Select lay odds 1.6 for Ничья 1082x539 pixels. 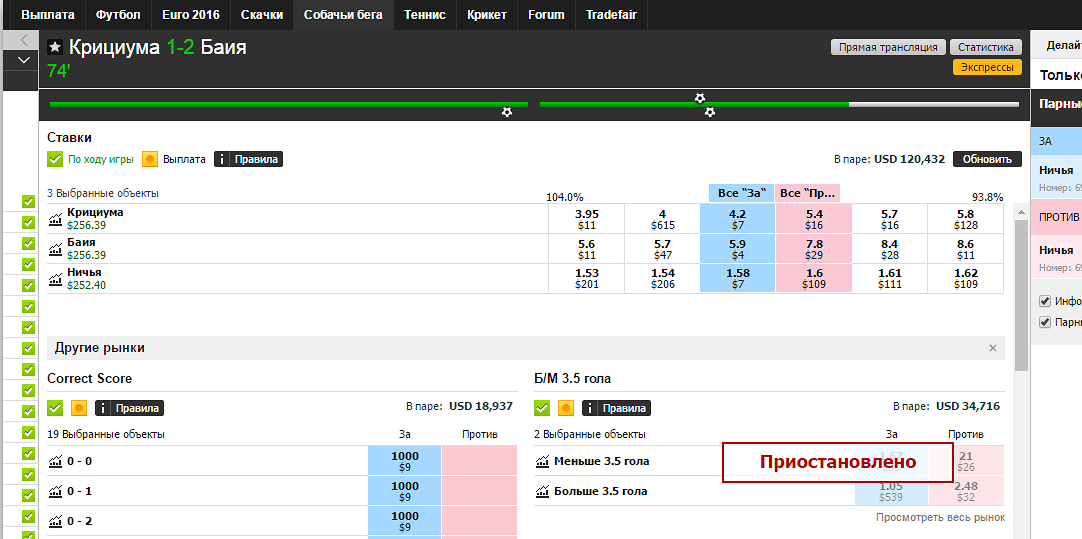click(814, 278)
